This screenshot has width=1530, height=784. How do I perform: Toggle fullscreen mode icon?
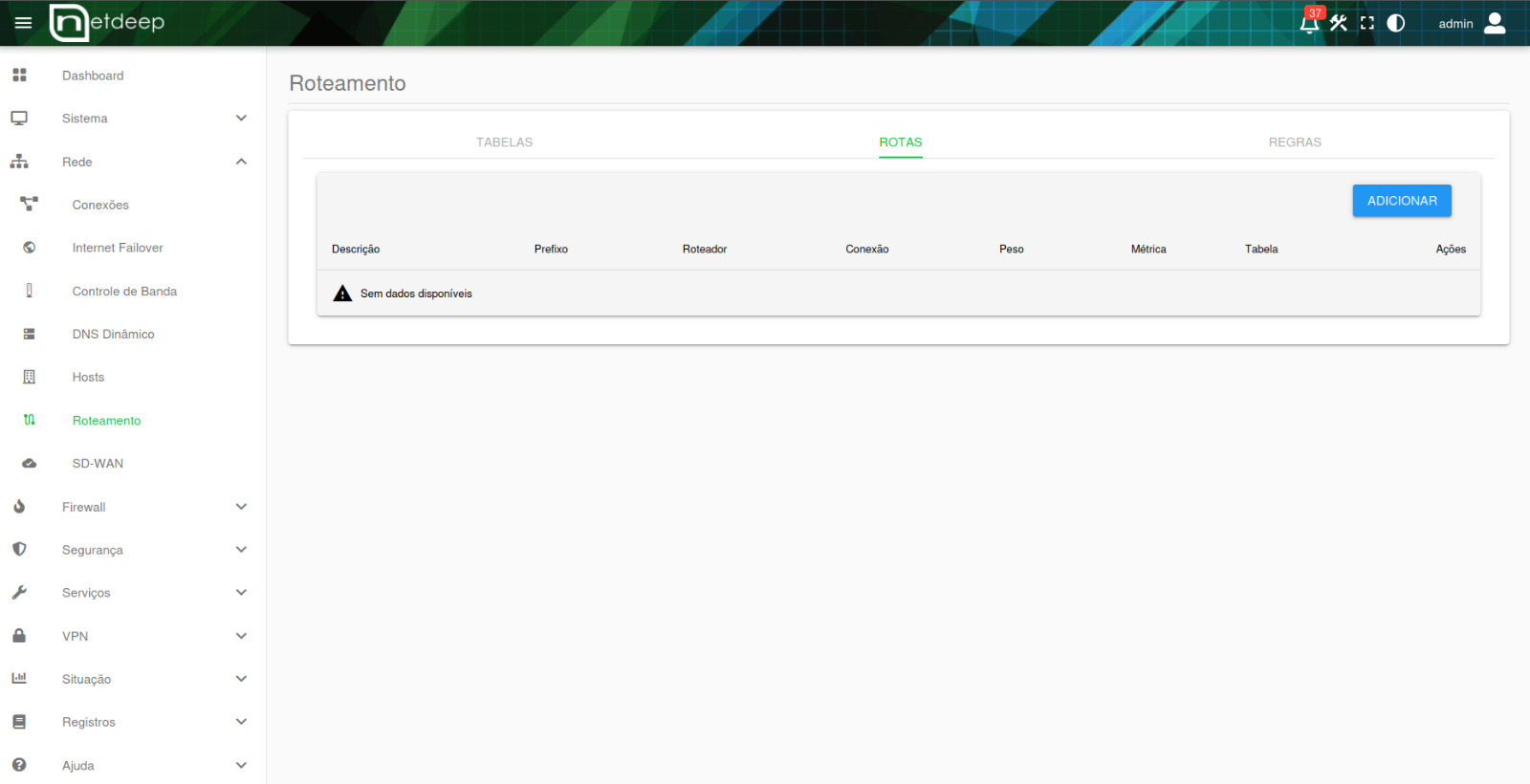click(1367, 23)
